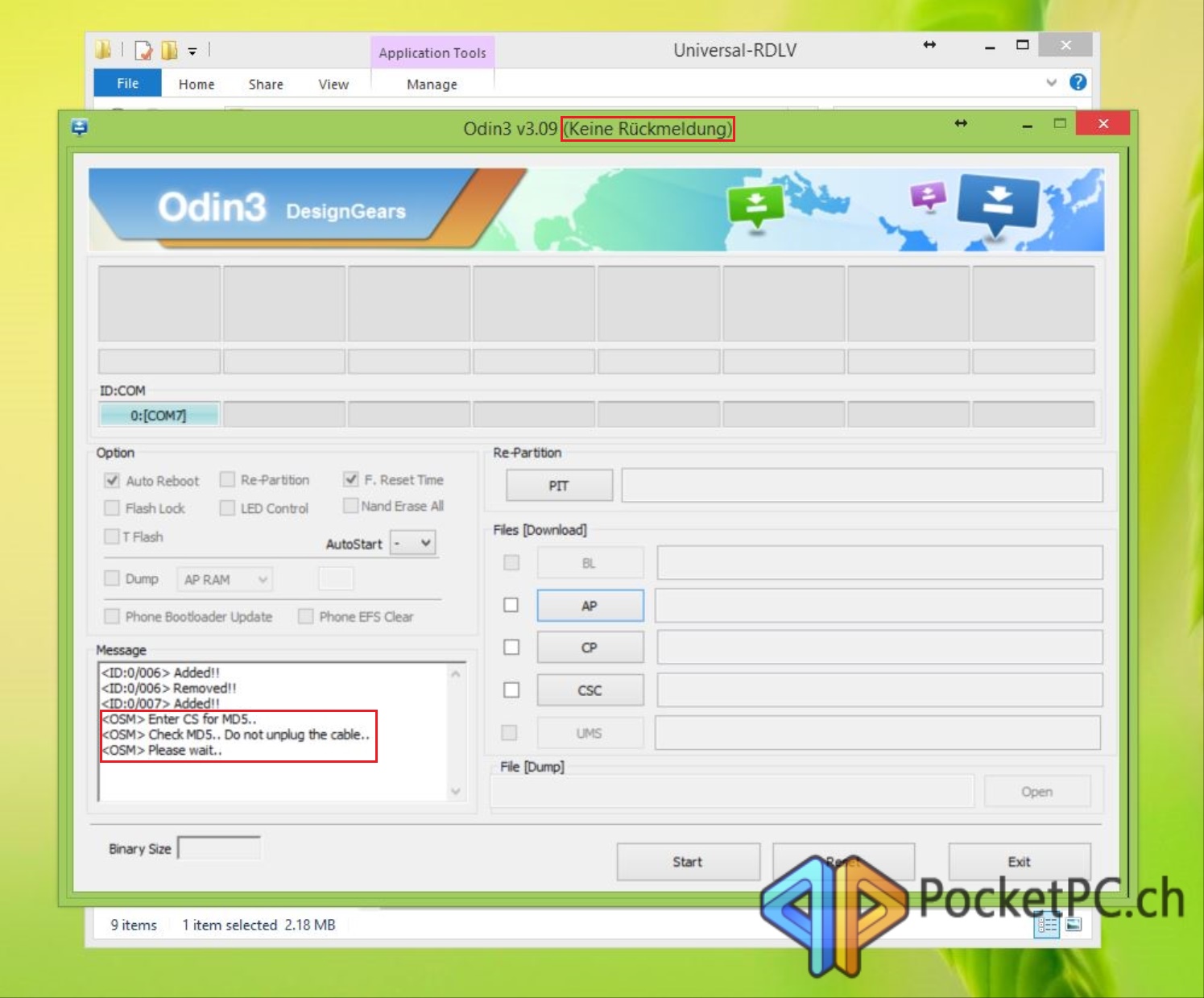The width and height of the screenshot is (1204, 998).
Task: Open the Manage ribbon tab
Action: click(x=432, y=84)
